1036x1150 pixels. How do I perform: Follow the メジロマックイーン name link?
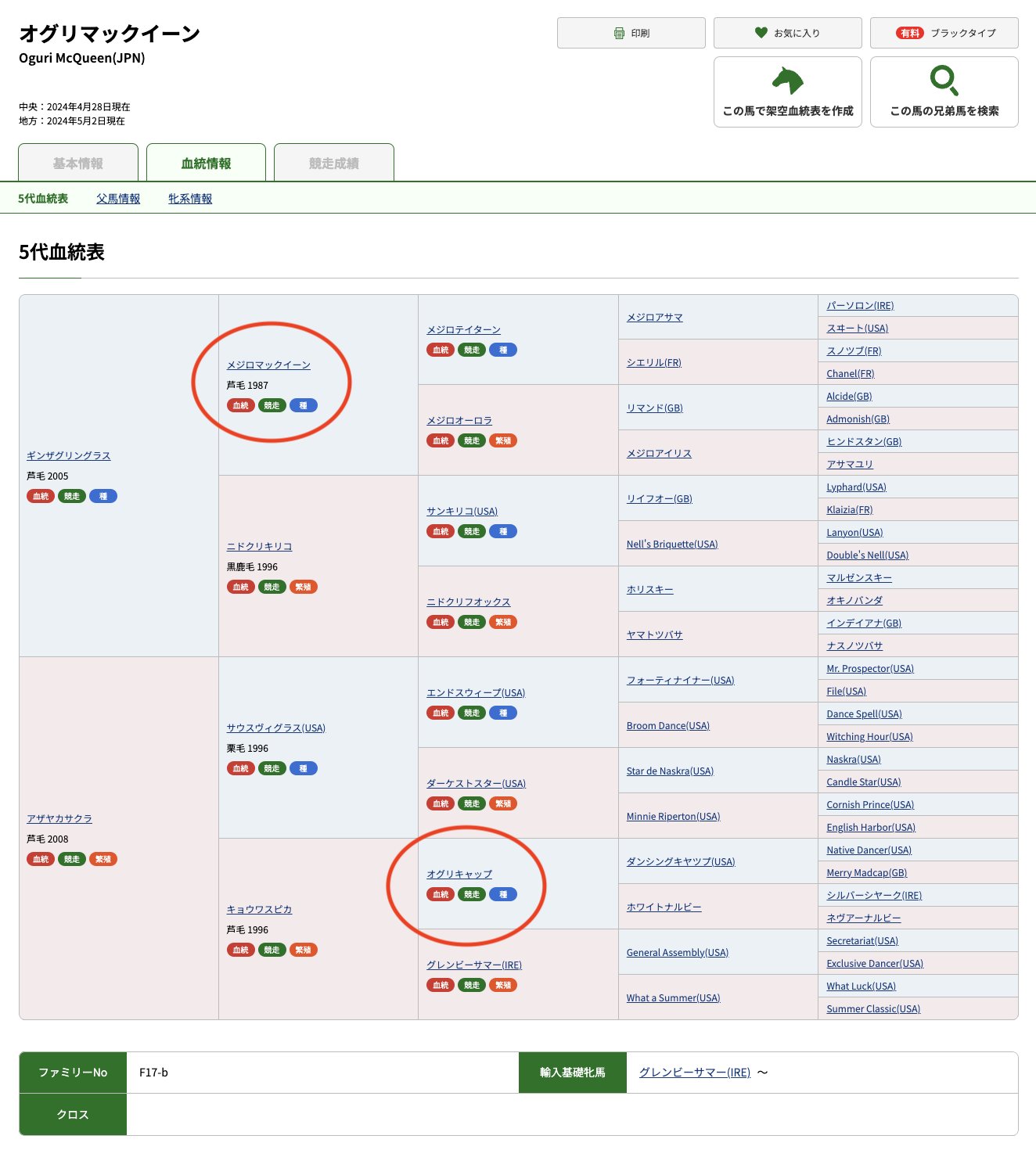(268, 365)
